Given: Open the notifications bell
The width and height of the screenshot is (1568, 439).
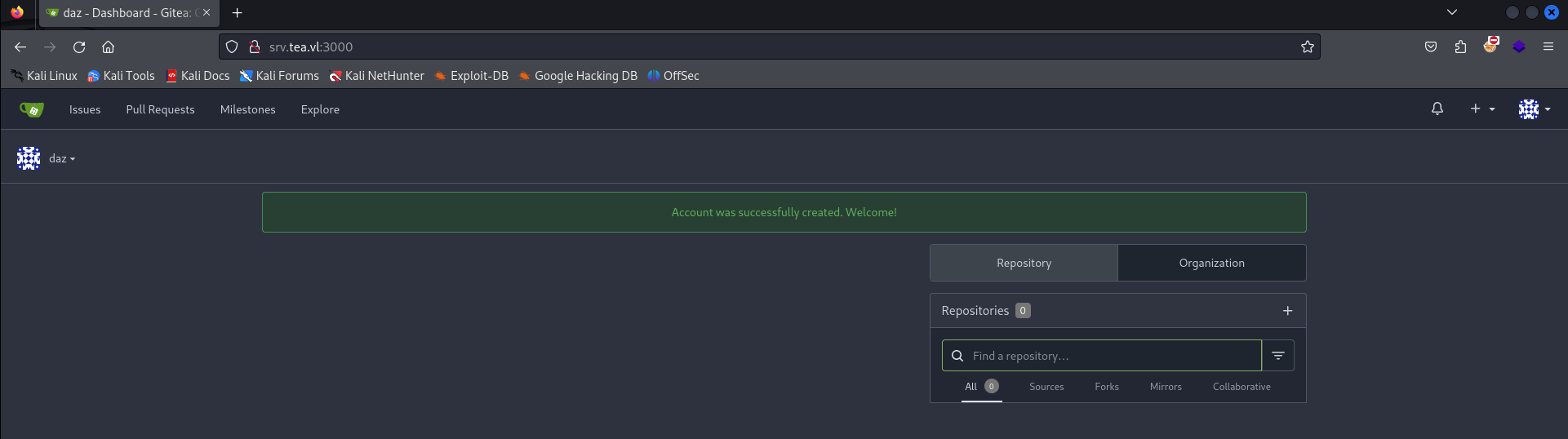Looking at the screenshot, I should tap(1437, 109).
